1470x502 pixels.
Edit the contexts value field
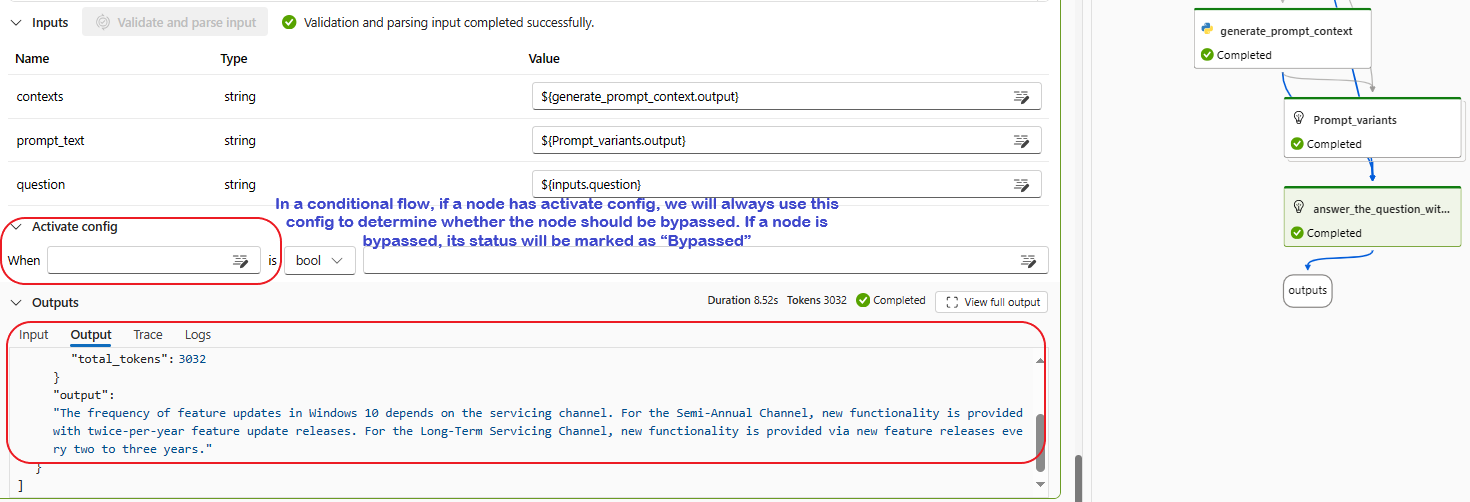(x=787, y=97)
